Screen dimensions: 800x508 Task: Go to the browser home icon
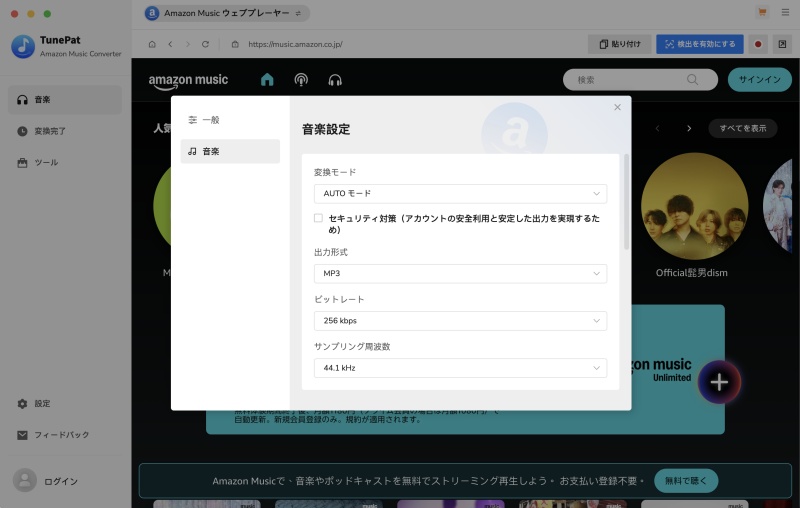(152, 44)
